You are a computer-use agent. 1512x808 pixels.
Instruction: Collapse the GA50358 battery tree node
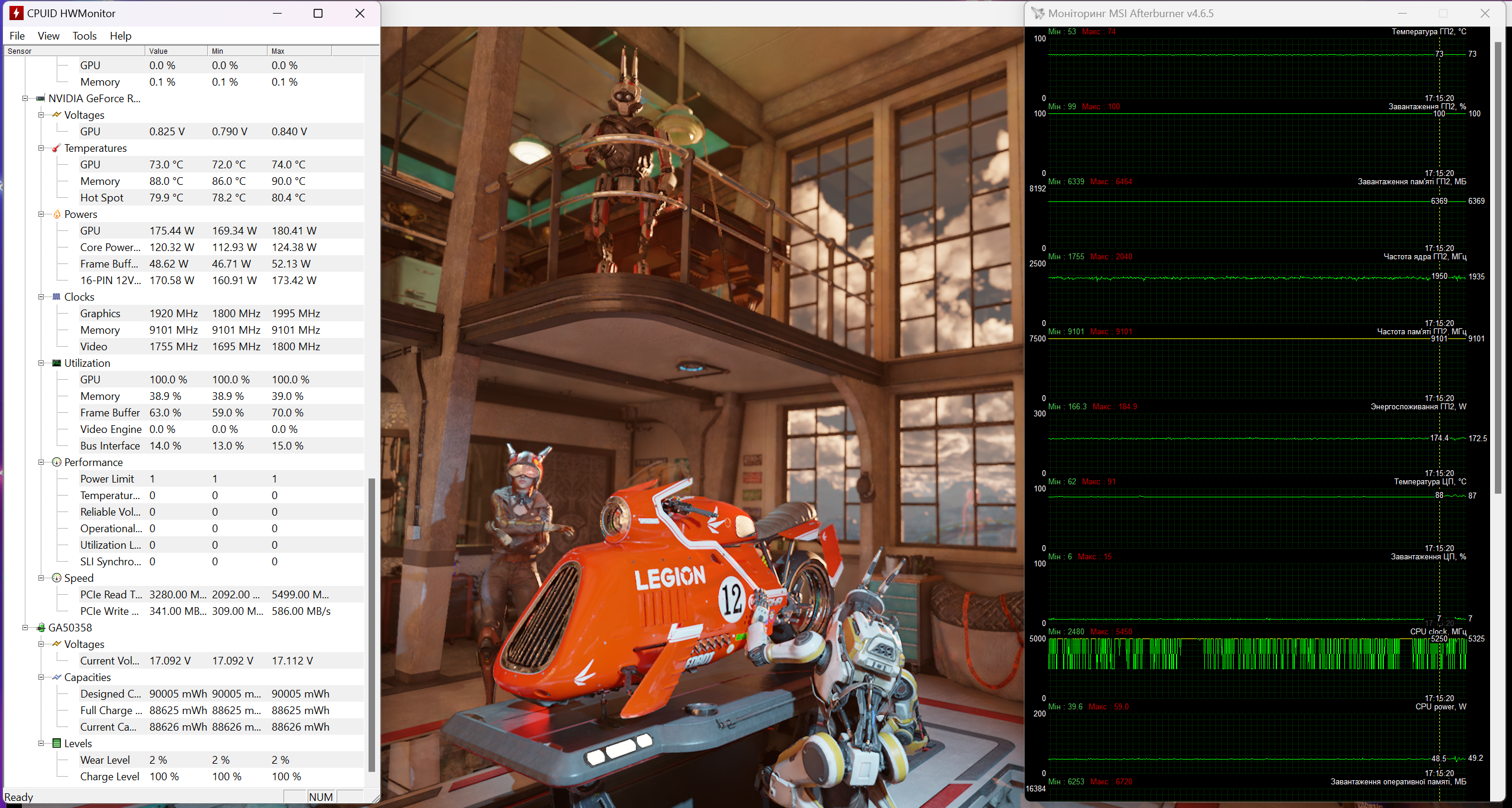point(25,628)
